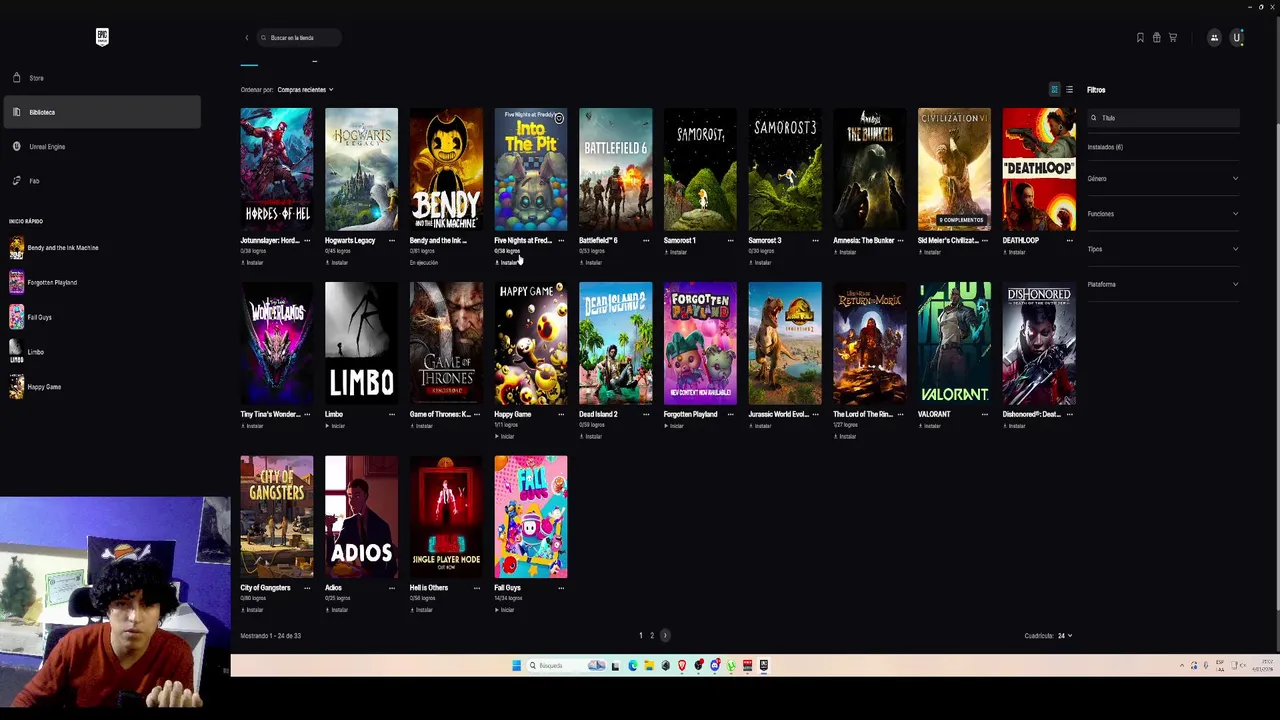The width and height of the screenshot is (1280, 720).
Task: Open Microsoft Edge from the taskbar
Action: 632,666
